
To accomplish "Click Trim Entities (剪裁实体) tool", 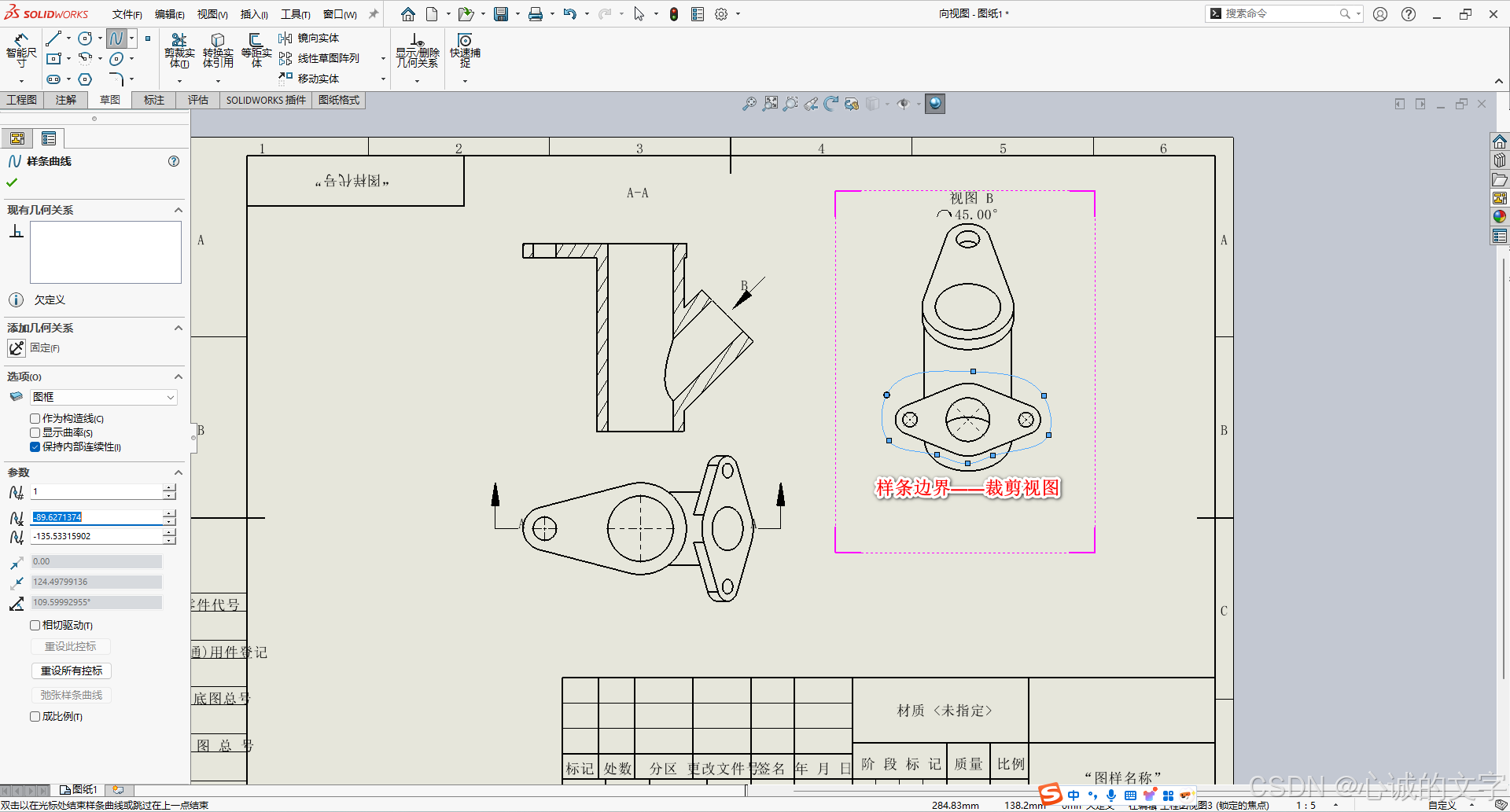I will point(179,51).
